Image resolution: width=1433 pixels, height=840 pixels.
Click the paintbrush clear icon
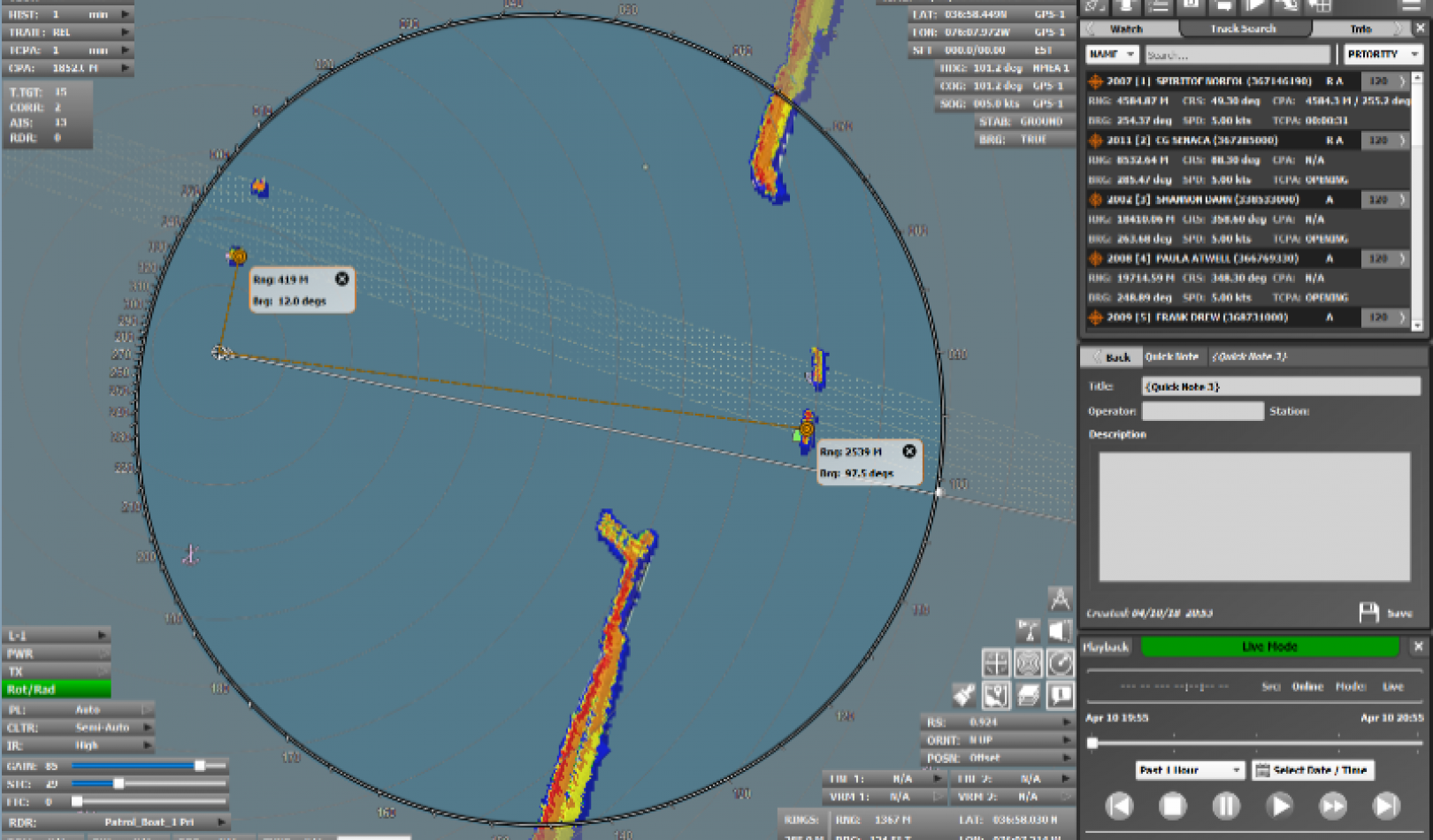964,695
